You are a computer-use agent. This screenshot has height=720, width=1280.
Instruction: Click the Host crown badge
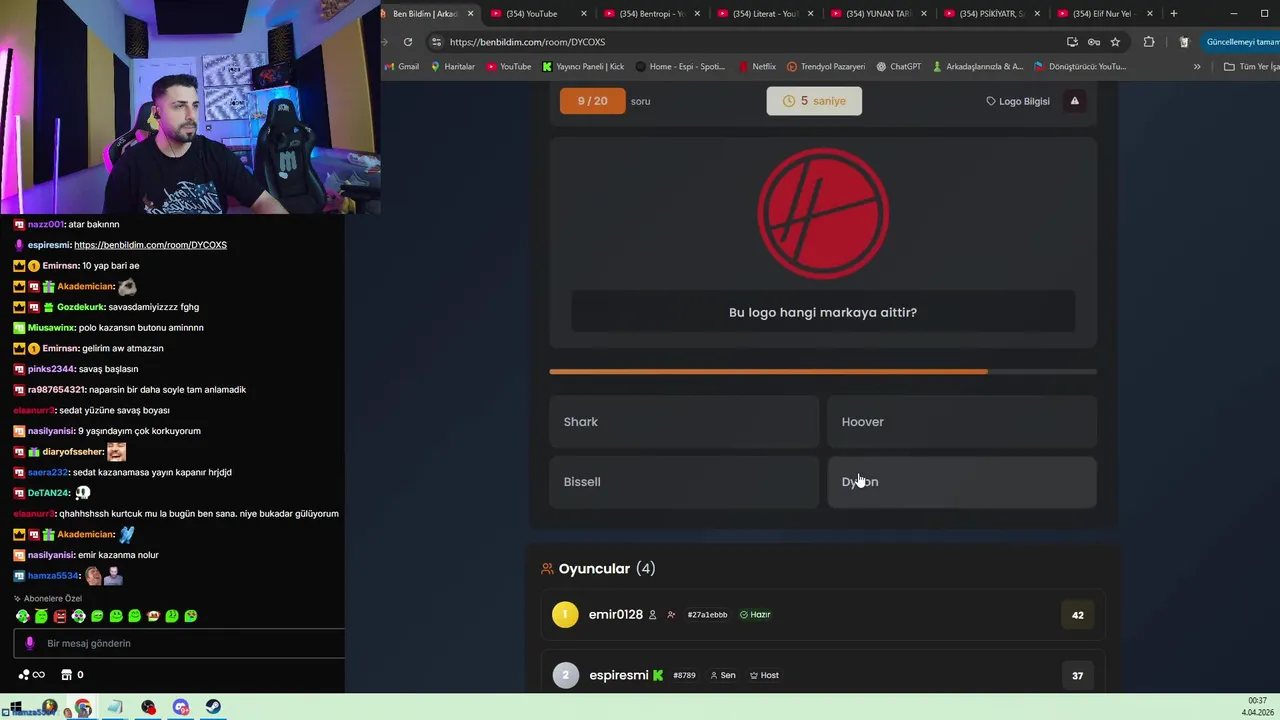click(x=764, y=676)
